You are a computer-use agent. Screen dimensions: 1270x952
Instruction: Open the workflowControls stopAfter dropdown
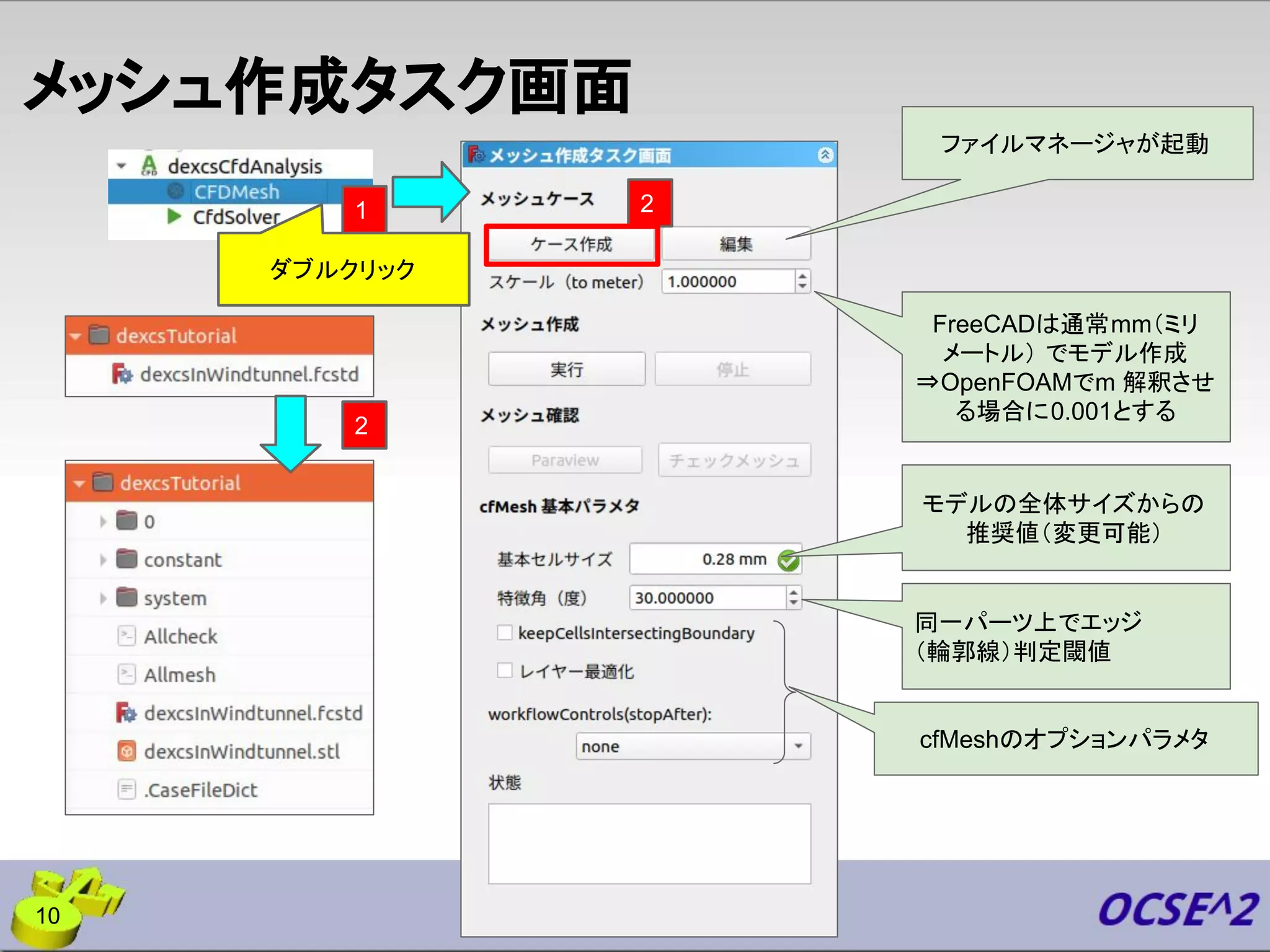799,746
